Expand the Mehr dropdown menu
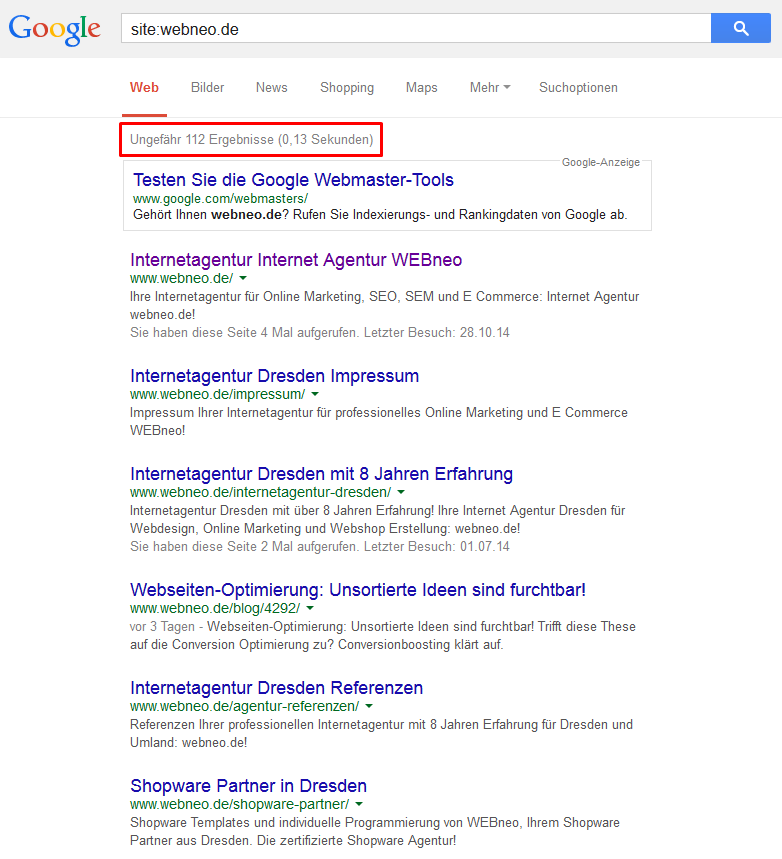The width and height of the screenshot is (782, 859). pos(490,88)
